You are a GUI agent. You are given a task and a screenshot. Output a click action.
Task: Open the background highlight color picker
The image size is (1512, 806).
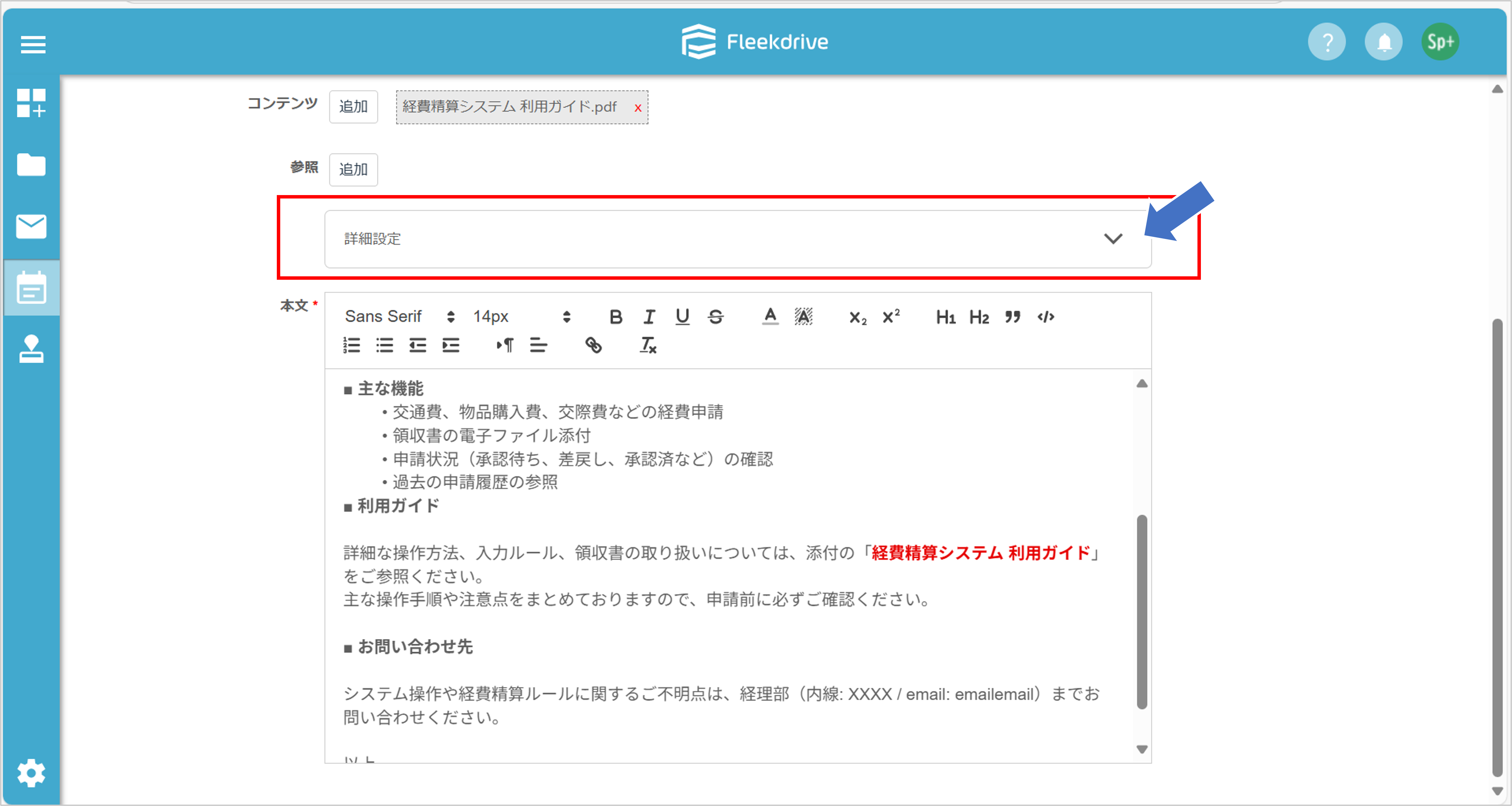pyautogui.click(x=804, y=317)
